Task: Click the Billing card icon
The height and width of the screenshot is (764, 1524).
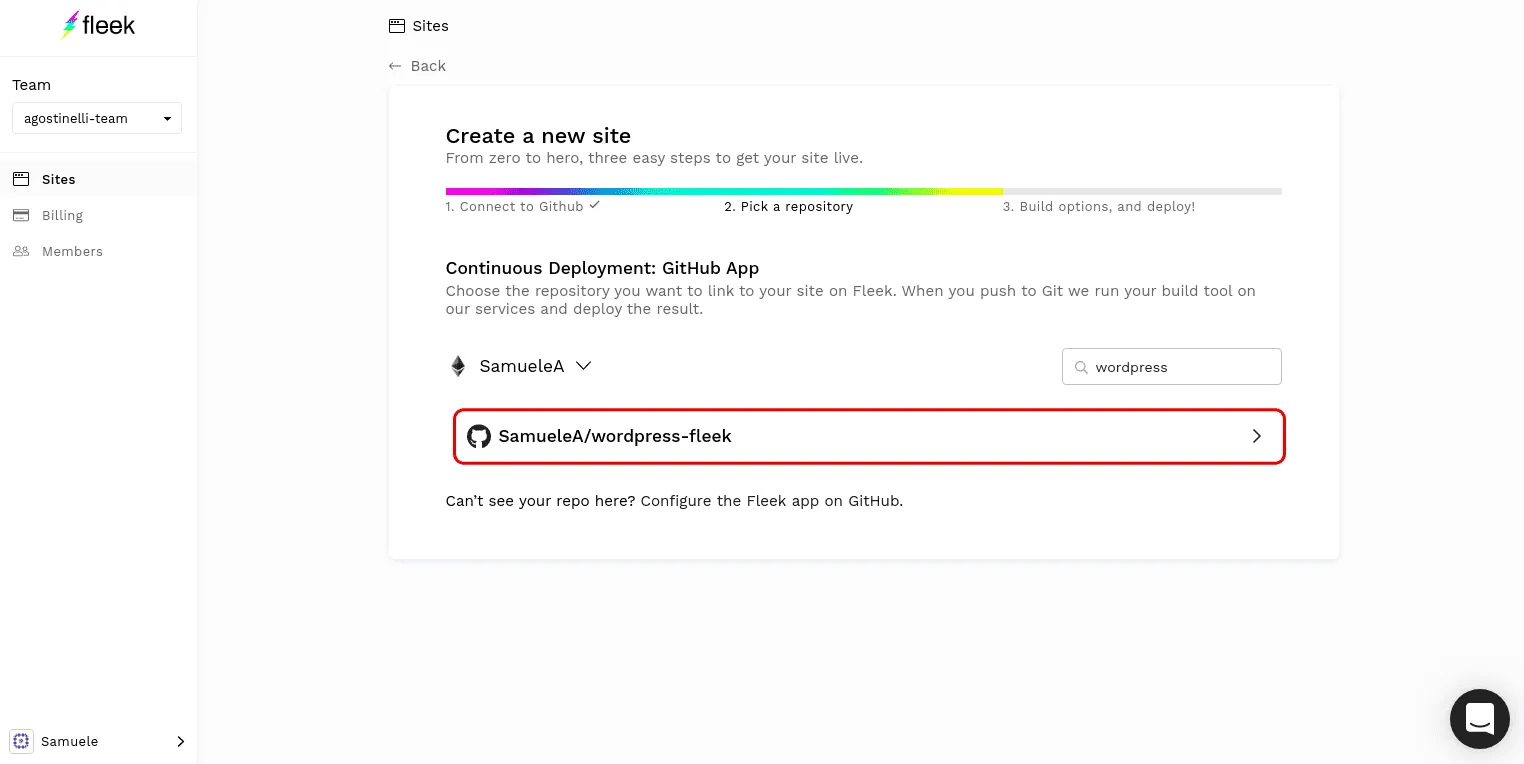Action: point(21,215)
